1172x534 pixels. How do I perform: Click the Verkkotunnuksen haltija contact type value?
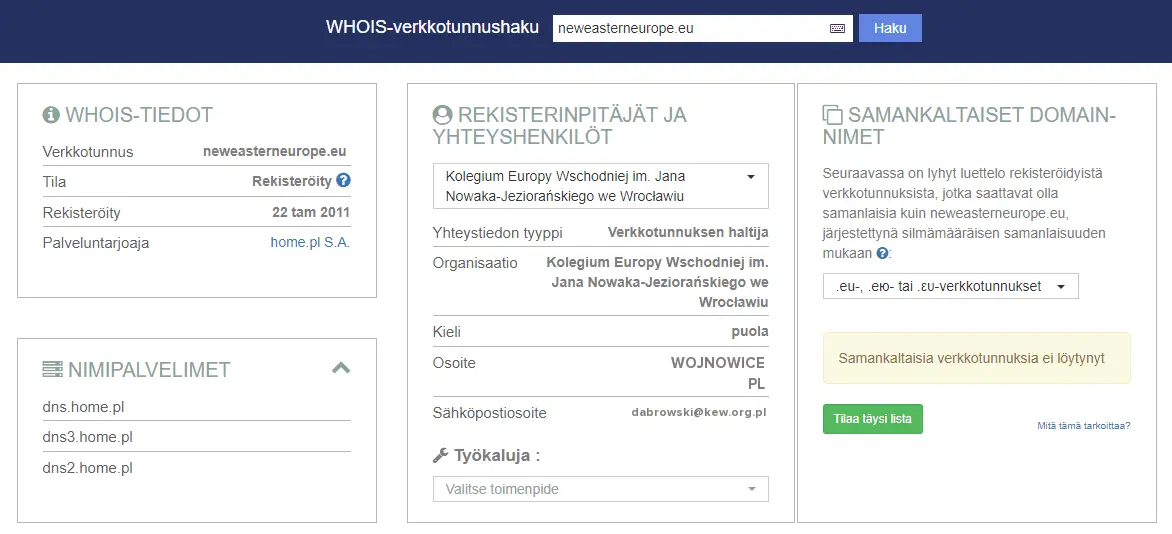pyautogui.click(x=688, y=233)
